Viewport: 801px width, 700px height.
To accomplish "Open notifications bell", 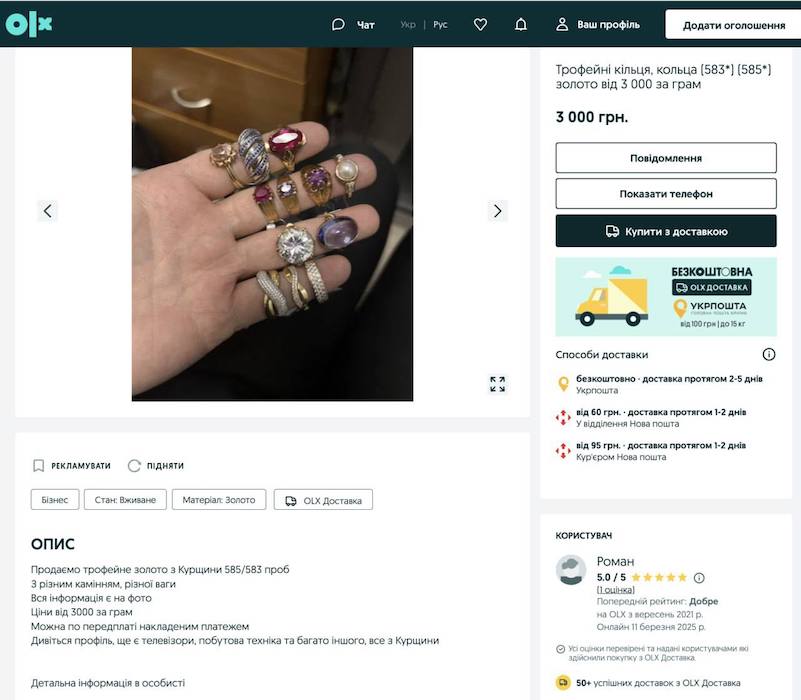I will click(x=520, y=25).
